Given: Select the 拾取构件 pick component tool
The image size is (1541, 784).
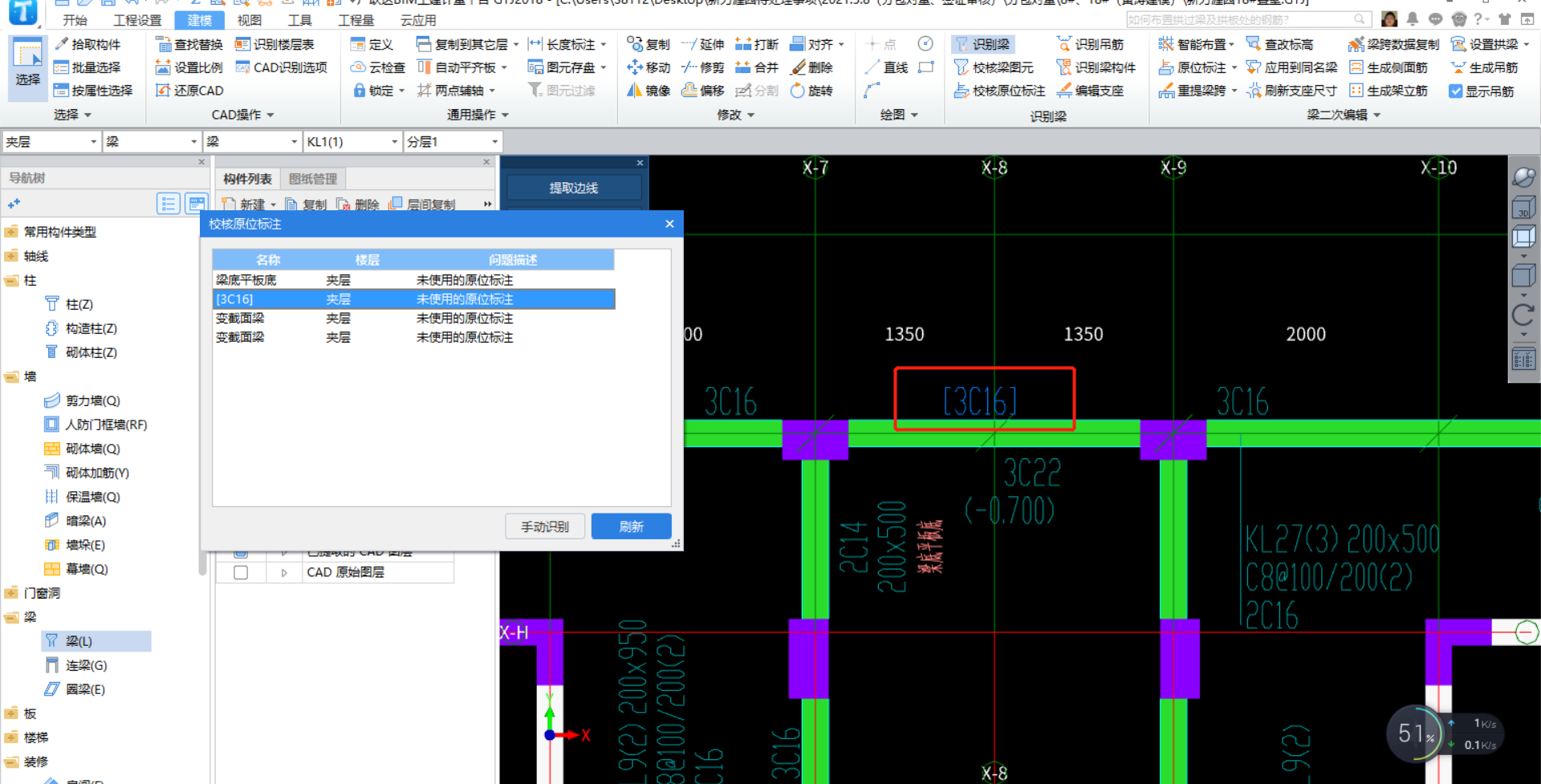Looking at the screenshot, I should [87, 44].
